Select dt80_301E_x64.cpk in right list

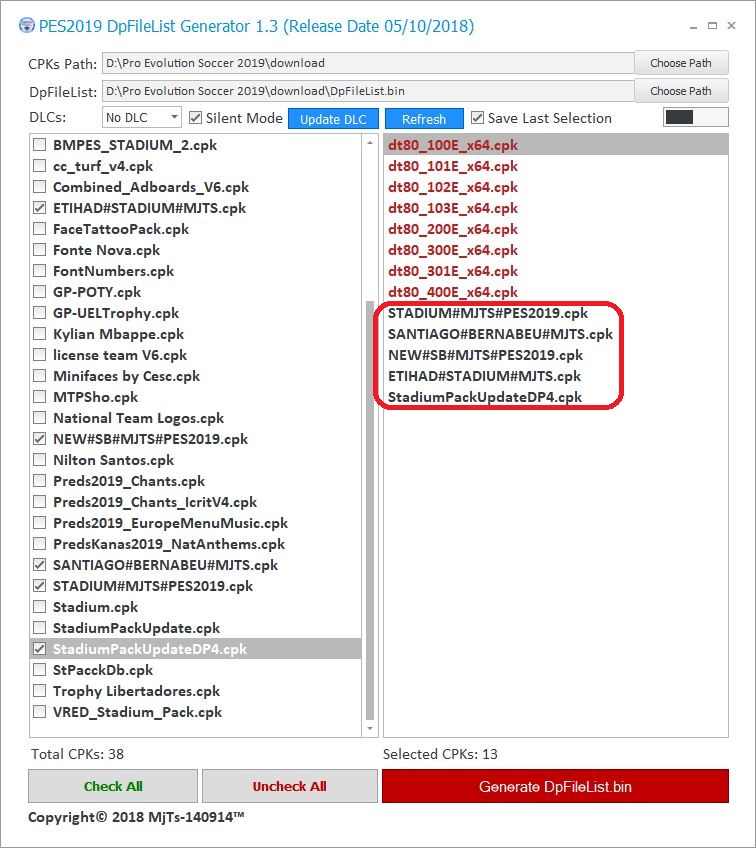point(556,271)
